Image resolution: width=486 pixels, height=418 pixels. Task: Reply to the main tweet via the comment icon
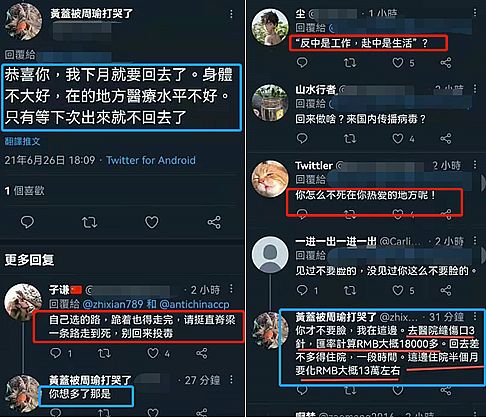click(27, 222)
